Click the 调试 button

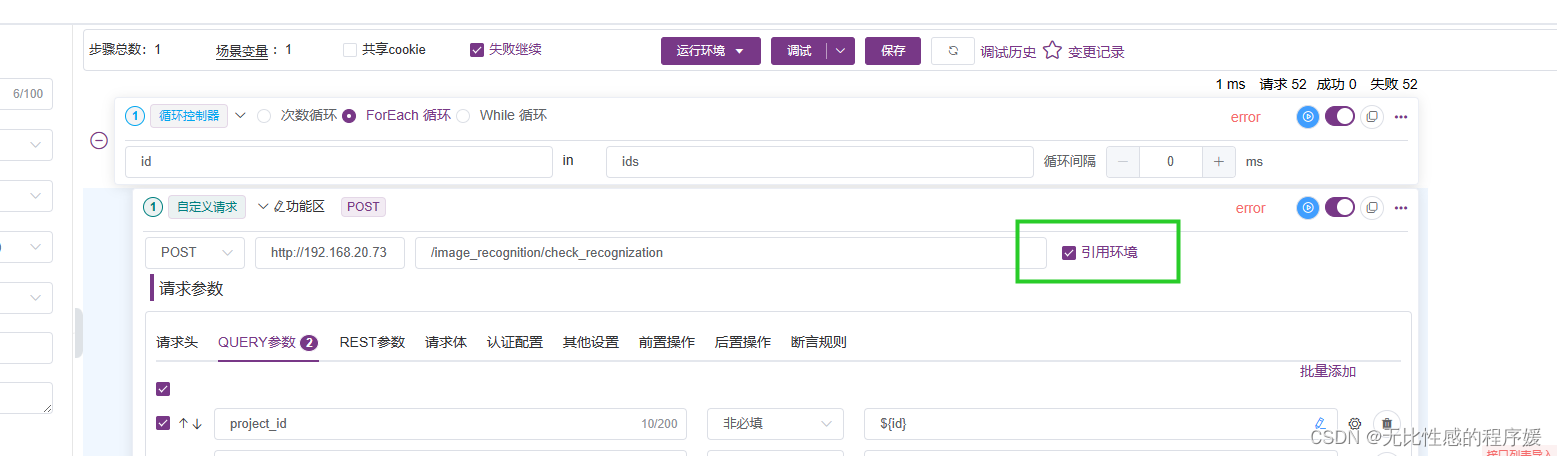click(799, 51)
